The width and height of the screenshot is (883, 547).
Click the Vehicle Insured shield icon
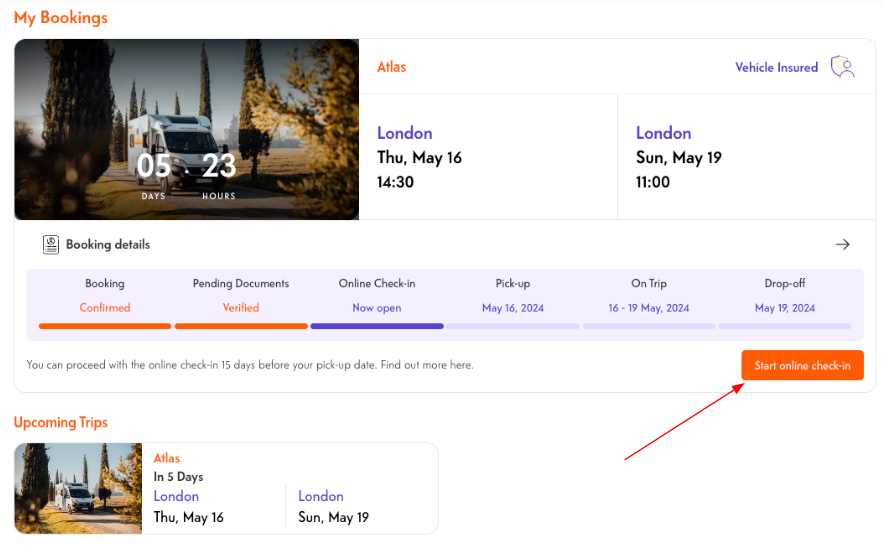843,68
